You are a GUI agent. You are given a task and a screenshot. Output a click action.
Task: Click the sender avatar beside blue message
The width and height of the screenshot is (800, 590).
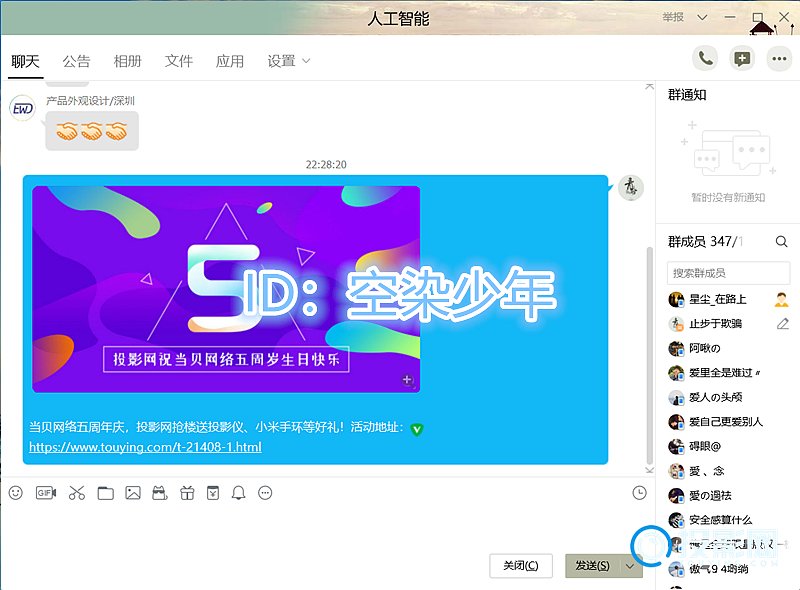click(631, 188)
